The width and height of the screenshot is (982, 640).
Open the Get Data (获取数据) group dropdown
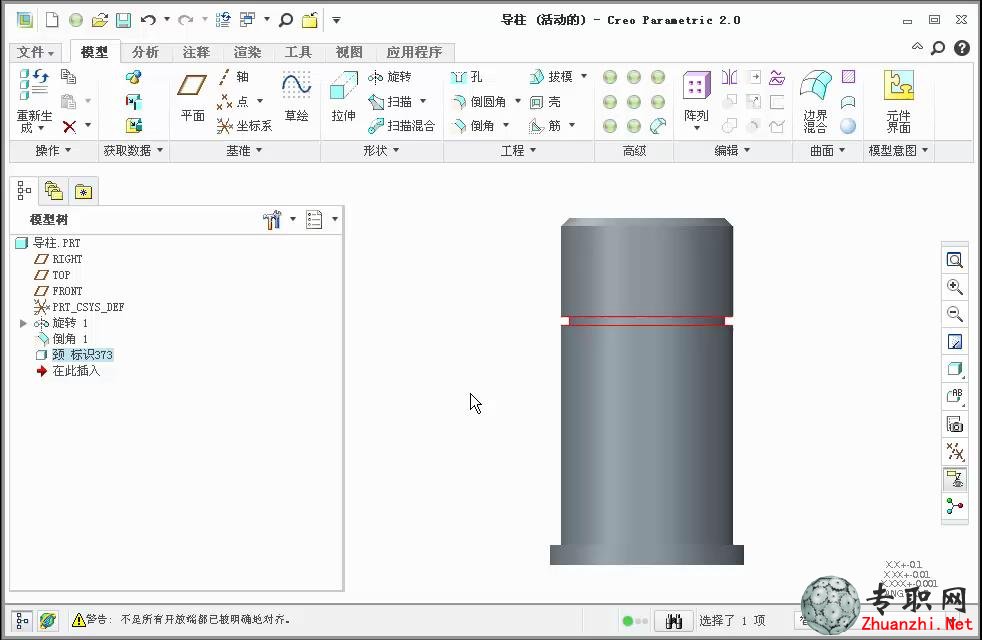pos(133,150)
